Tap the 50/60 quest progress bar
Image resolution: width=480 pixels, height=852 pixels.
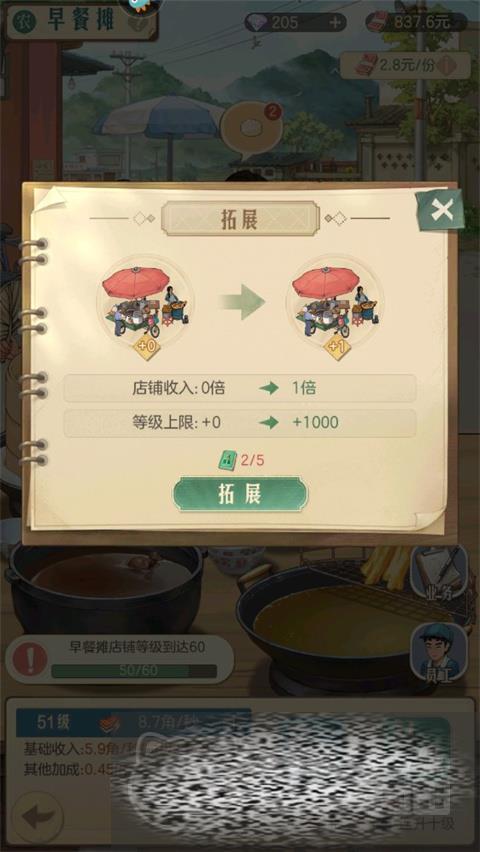click(x=134, y=671)
